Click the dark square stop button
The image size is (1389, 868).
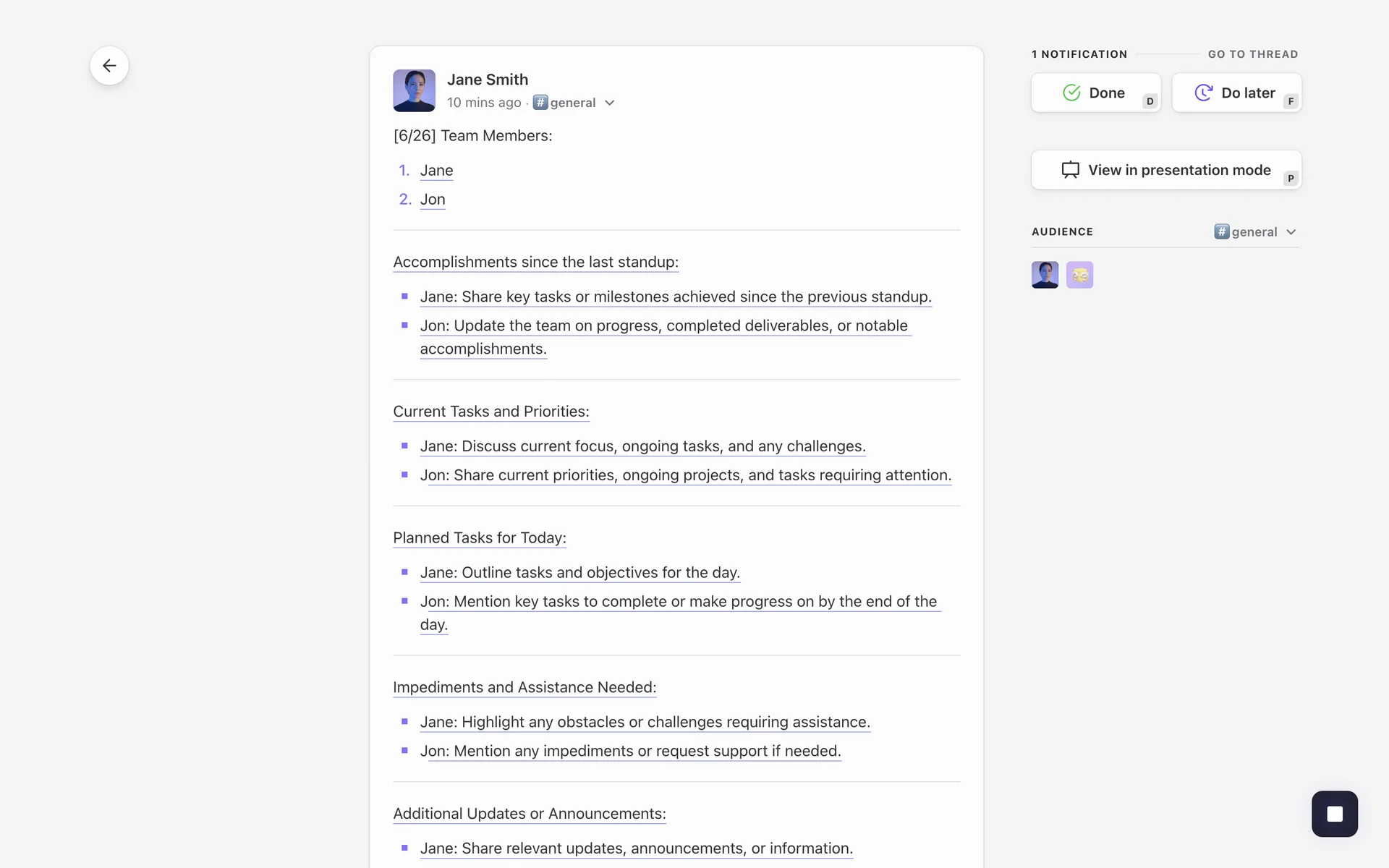(1335, 814)
